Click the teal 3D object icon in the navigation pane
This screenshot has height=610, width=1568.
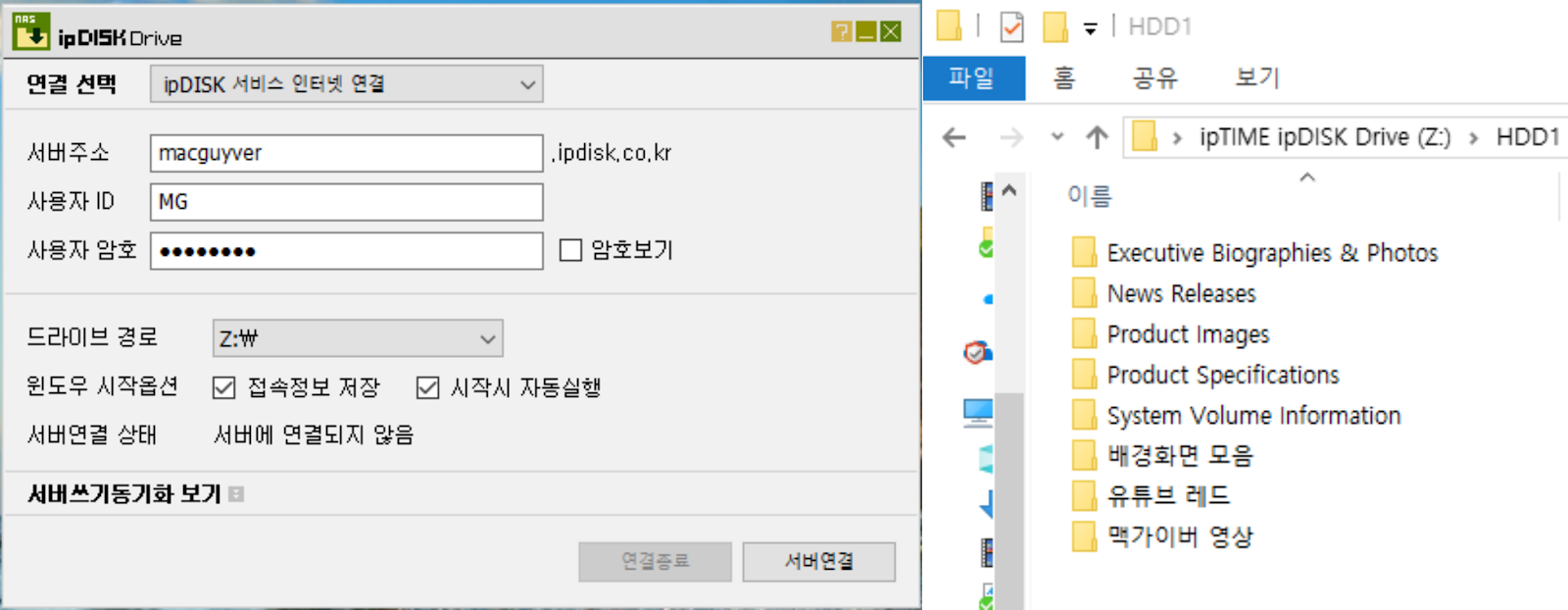[x=987, y=459]
